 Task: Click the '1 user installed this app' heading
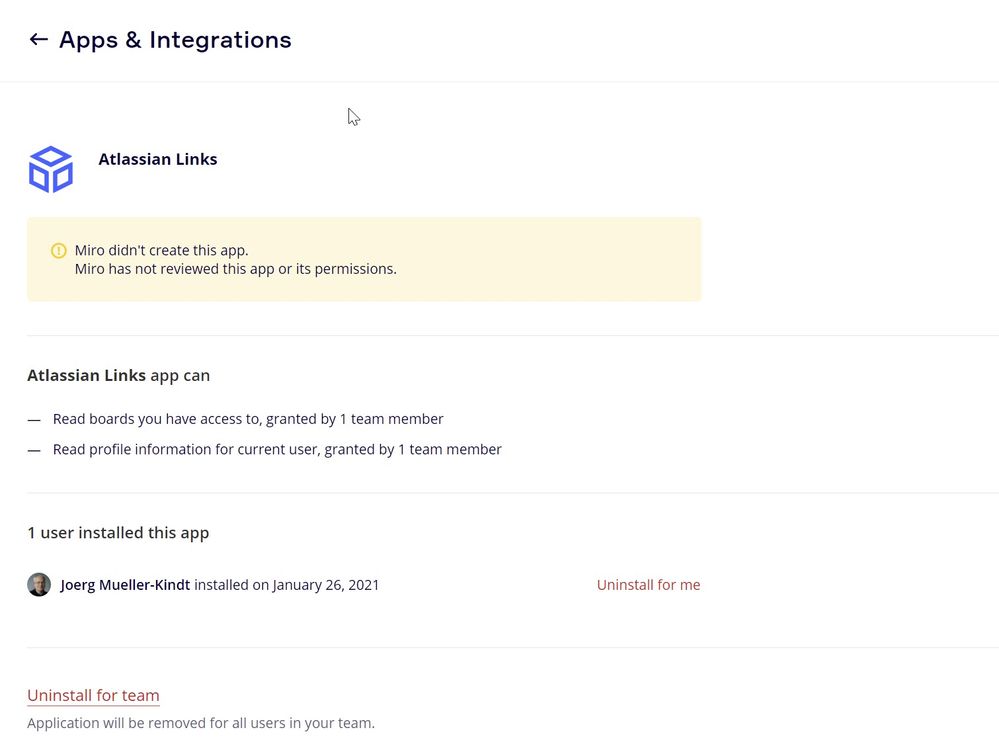click(118, 533)
